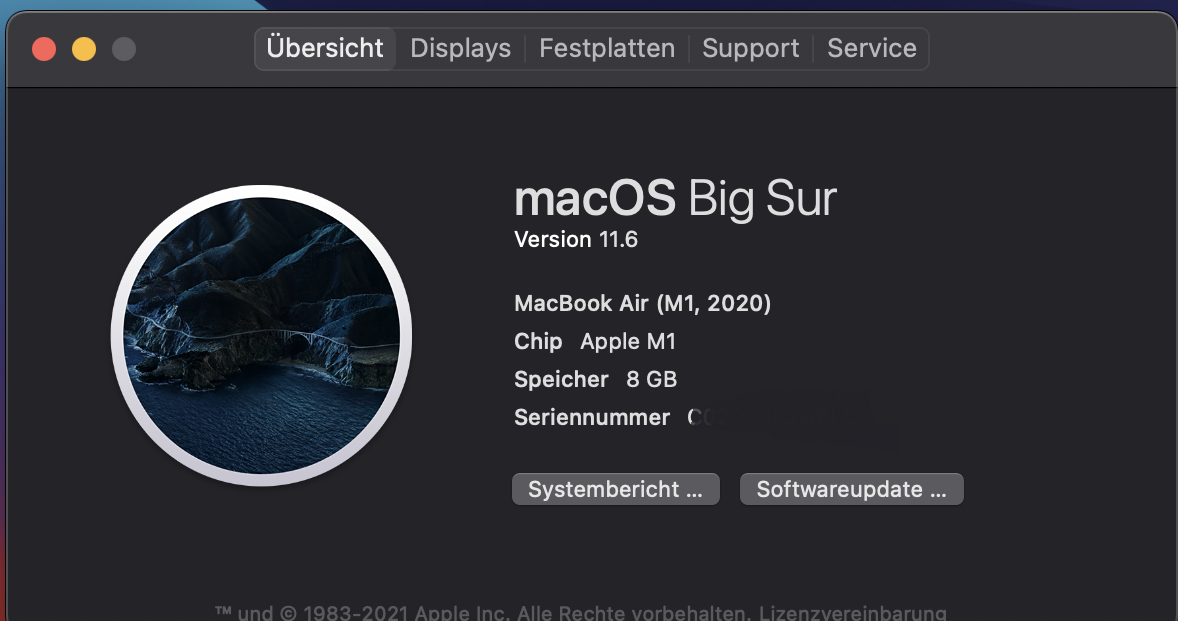This screenshot has height=621, width=1178.
Task: Switch to the Übersicht tab
Action: pyautogui.click(x=325, y=49)
